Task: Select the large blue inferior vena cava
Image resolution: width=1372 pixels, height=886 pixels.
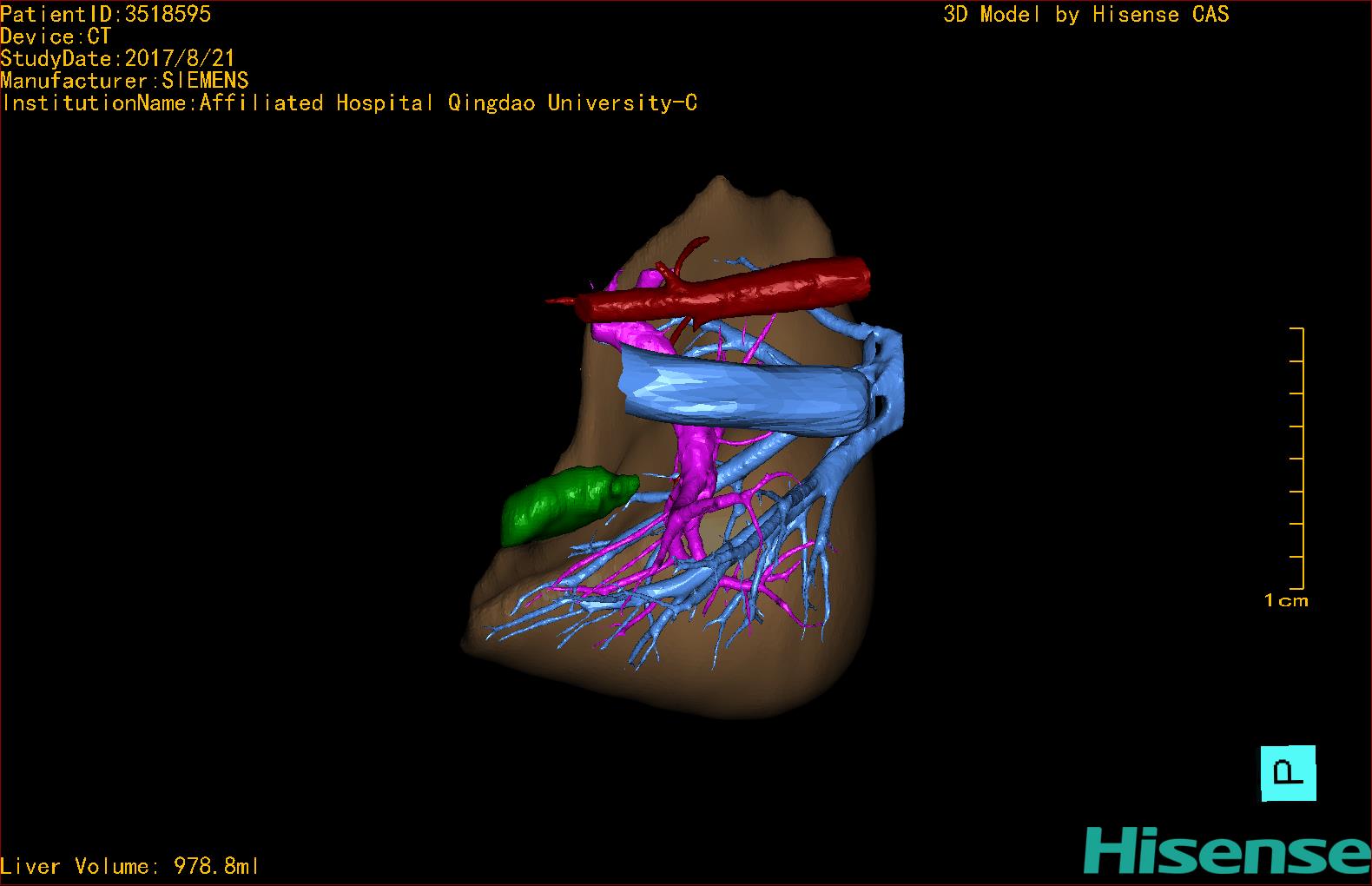Action: pos(747,389)
